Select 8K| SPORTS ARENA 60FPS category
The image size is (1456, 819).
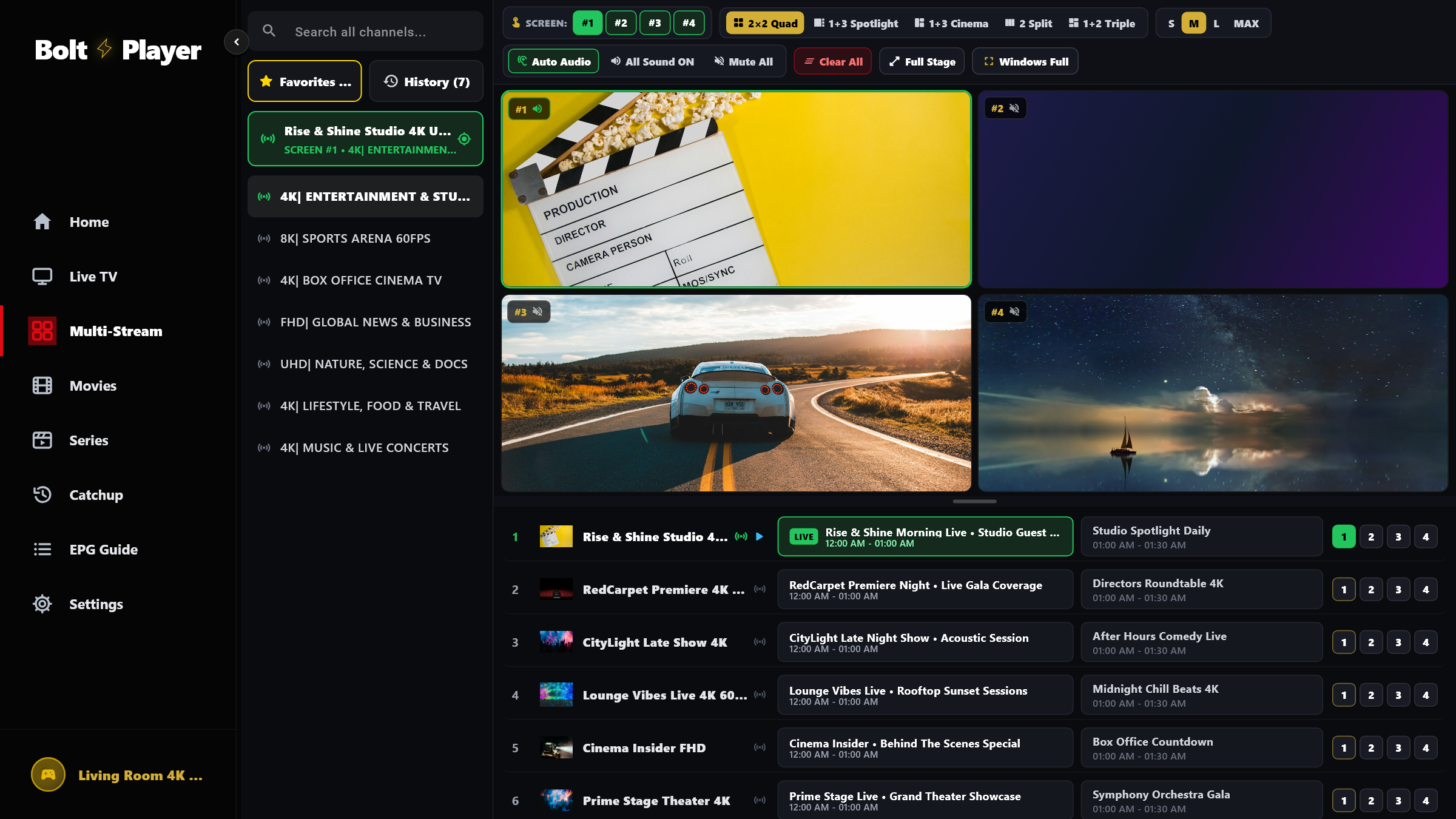click(x=365, y=238)
